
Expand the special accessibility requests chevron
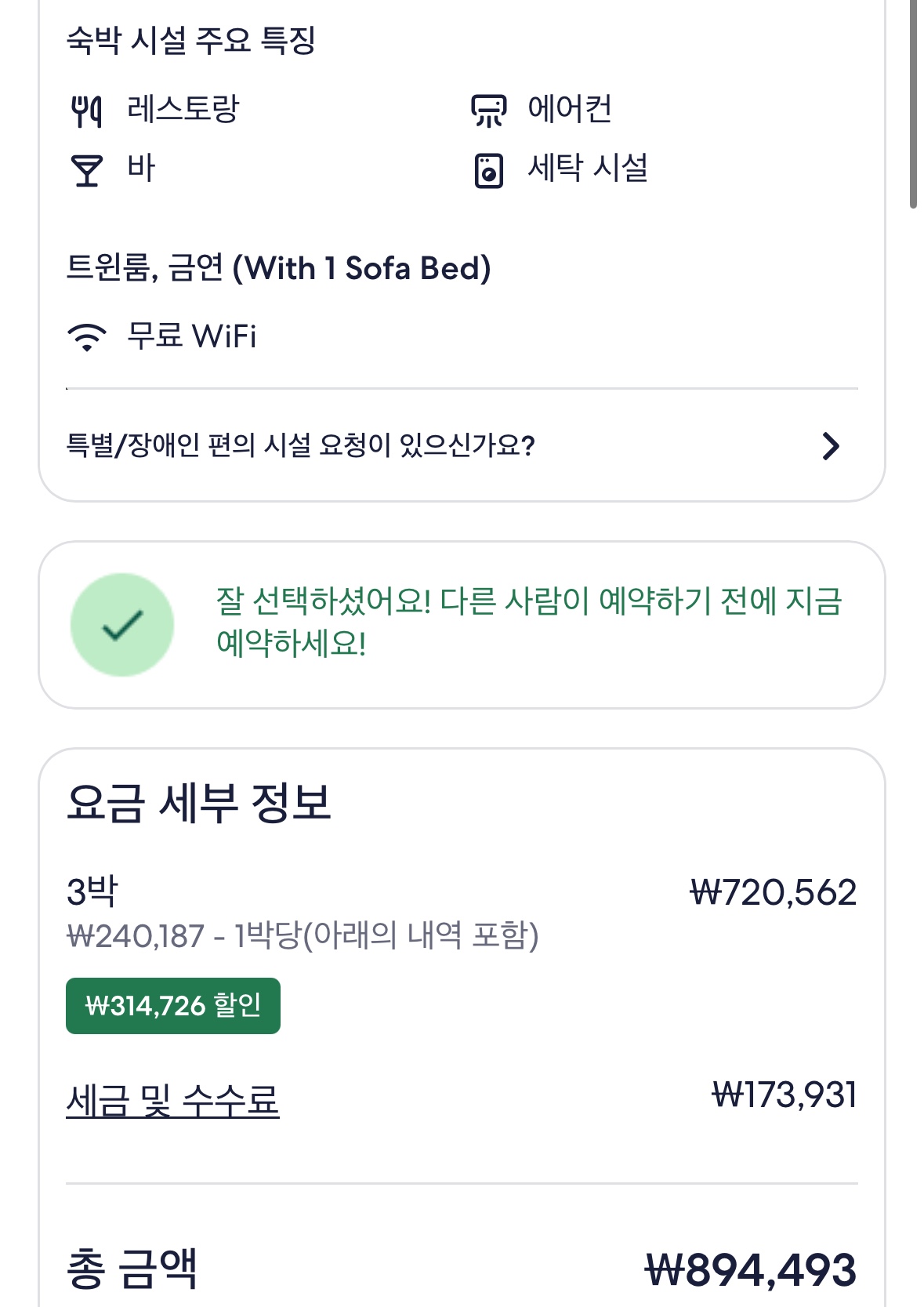(831, 445)
